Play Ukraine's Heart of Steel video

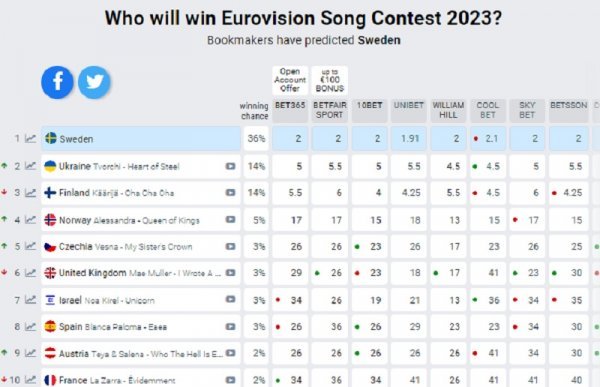[230, 166]
